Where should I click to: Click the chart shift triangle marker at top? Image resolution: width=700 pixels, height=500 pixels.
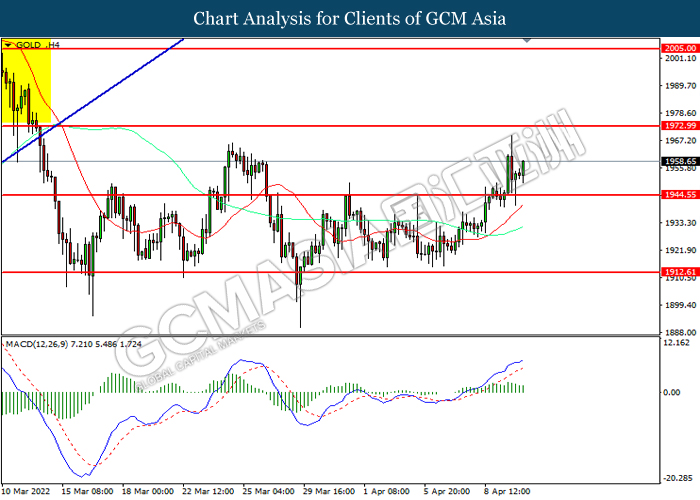point(527,40)
